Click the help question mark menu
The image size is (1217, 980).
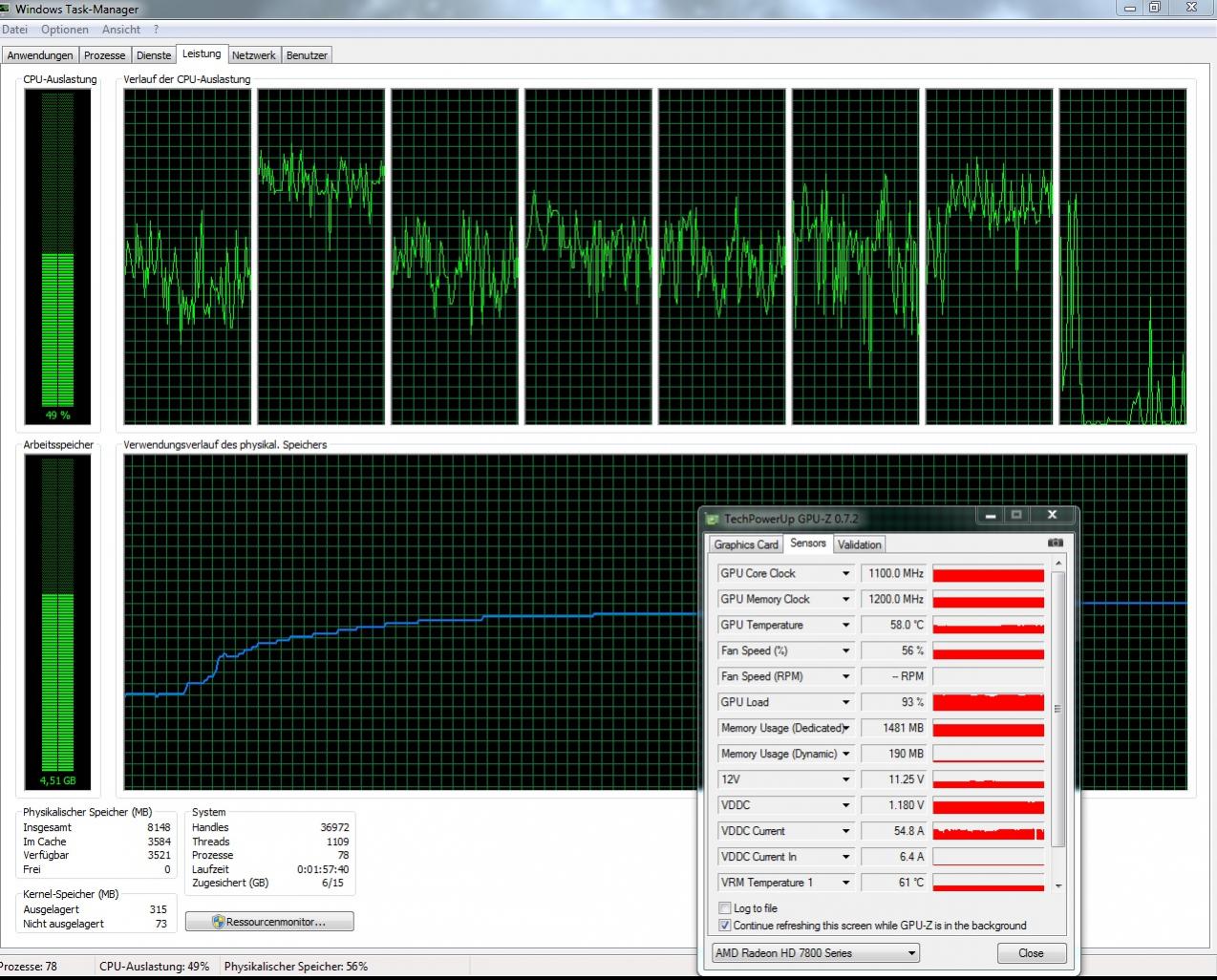pyautogui.click(x=156, y=30)
